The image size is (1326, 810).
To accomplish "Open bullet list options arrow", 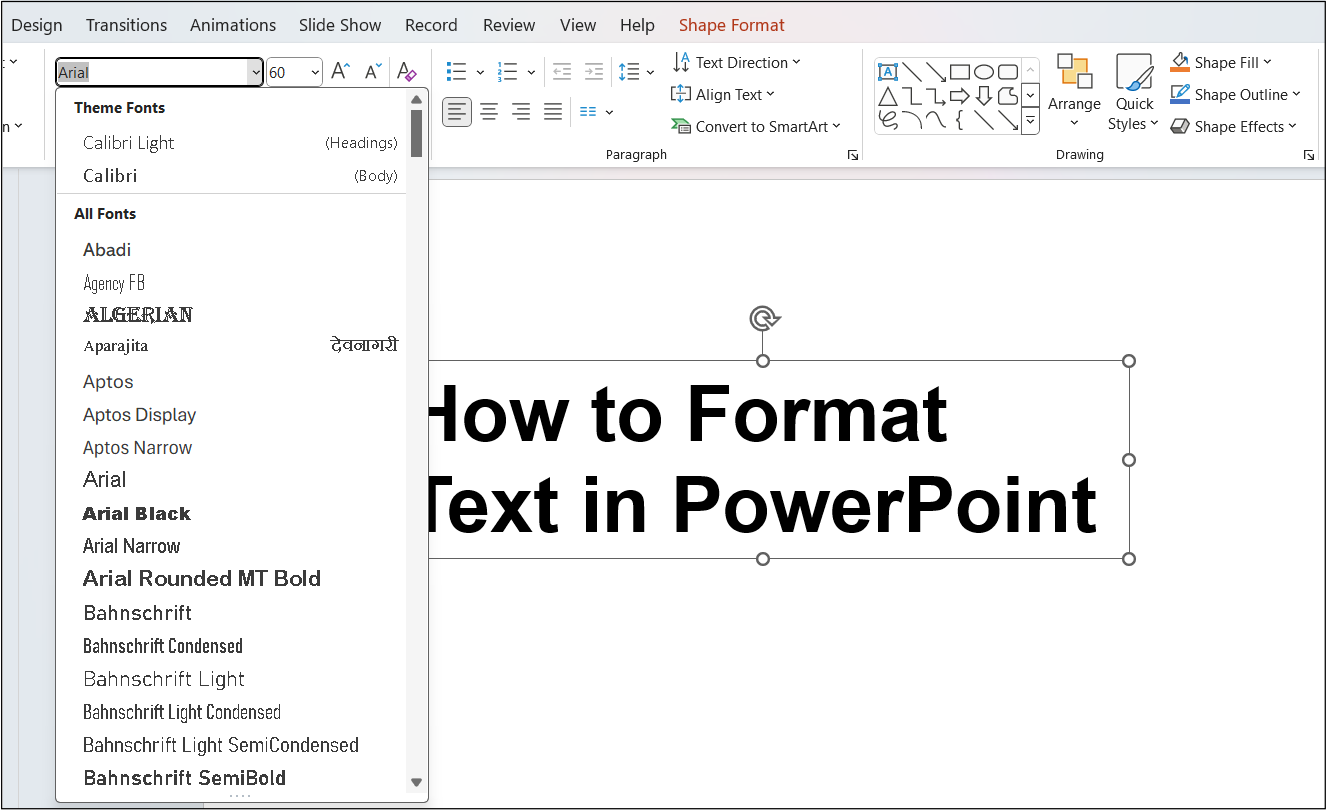I will click(481, 72).
